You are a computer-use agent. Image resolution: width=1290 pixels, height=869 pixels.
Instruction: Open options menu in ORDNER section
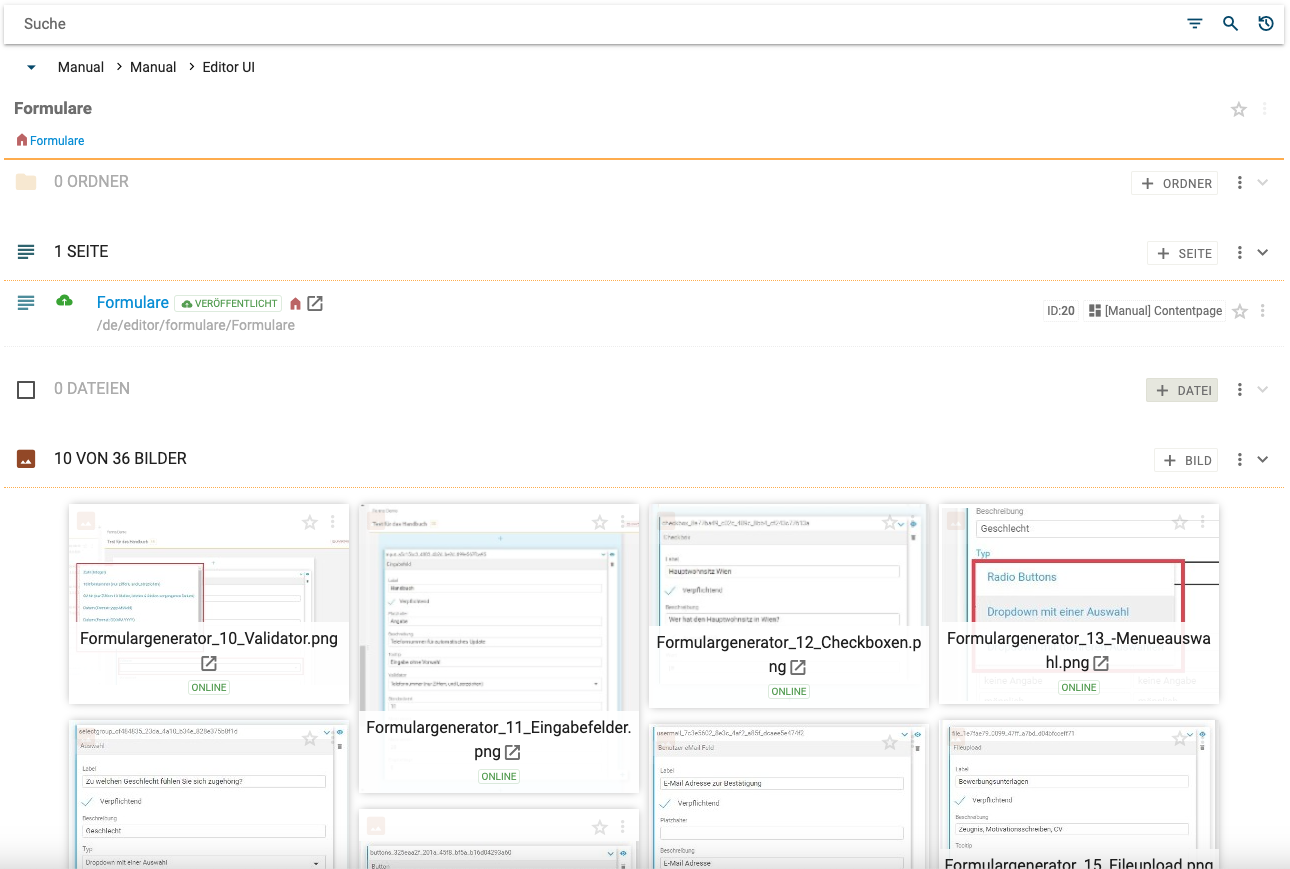1240,183
